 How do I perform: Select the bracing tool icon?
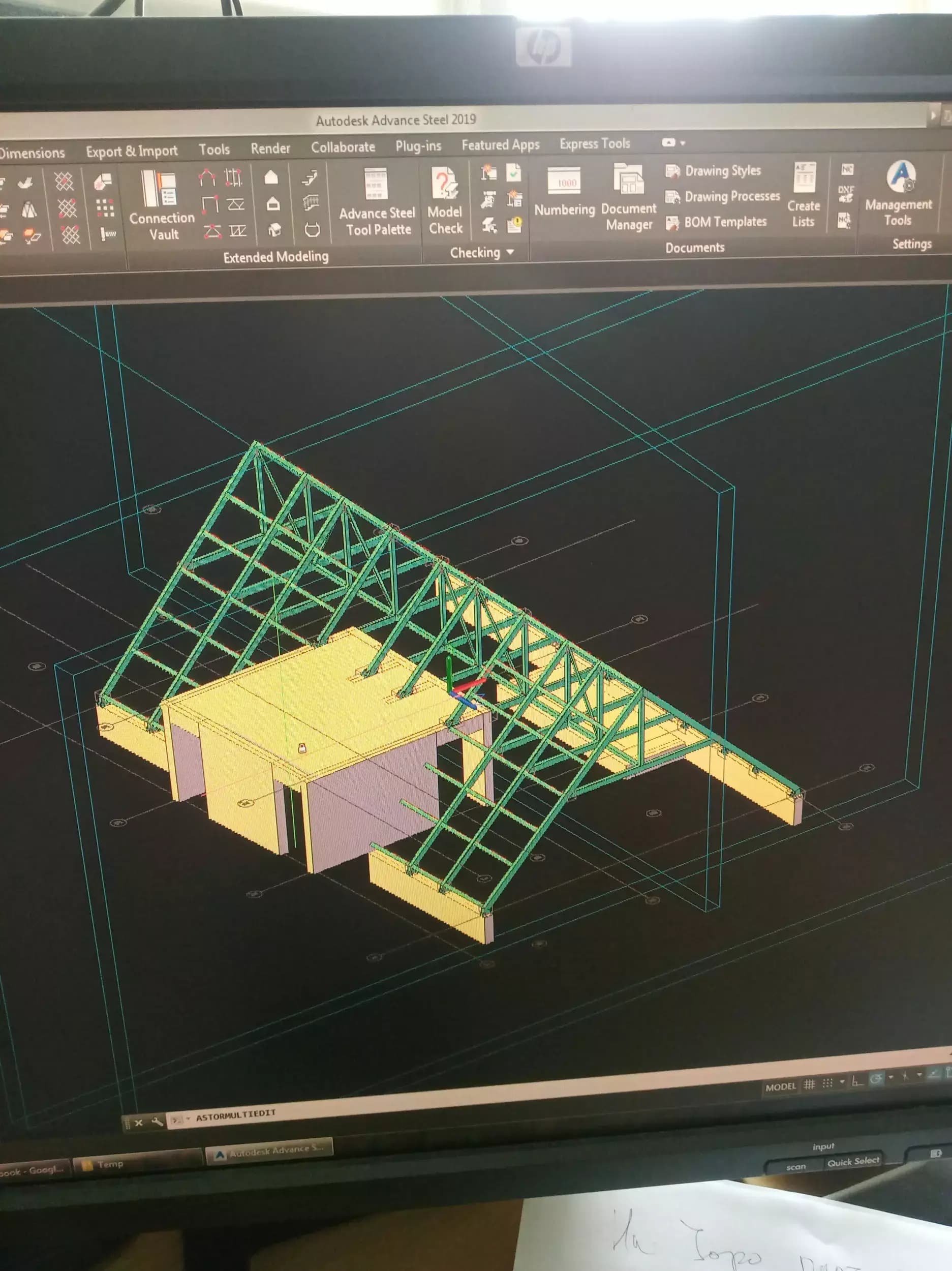click(x=236, y=204)
